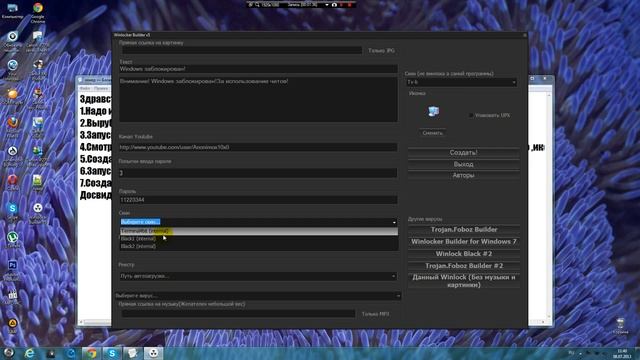Click the Youtube channel URL field
Viewport: 640px width, 360px height.
(258, 147)
